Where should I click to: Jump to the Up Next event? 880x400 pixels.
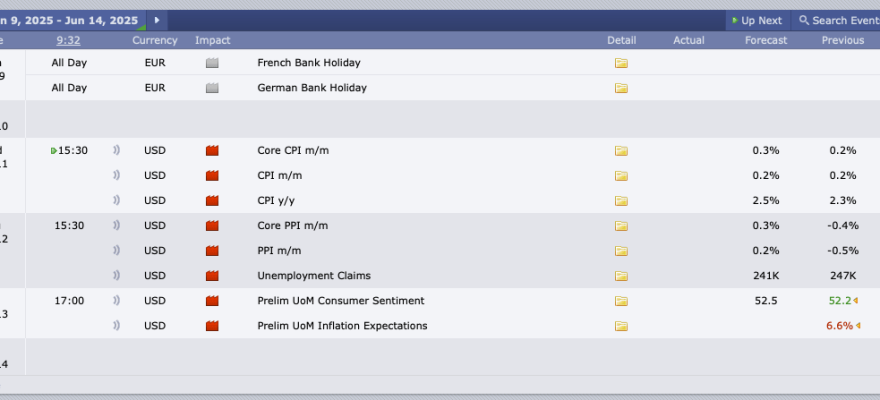point(757,21)
